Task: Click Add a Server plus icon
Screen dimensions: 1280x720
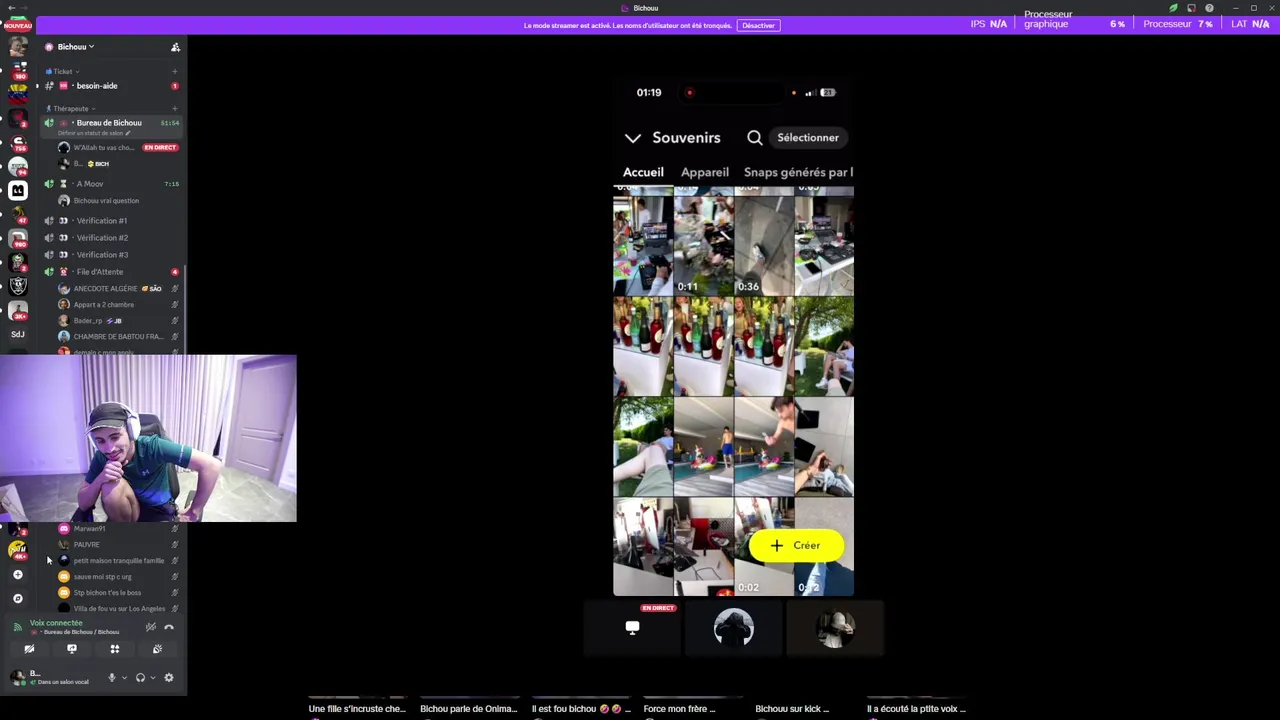Action: coord(17,575)
